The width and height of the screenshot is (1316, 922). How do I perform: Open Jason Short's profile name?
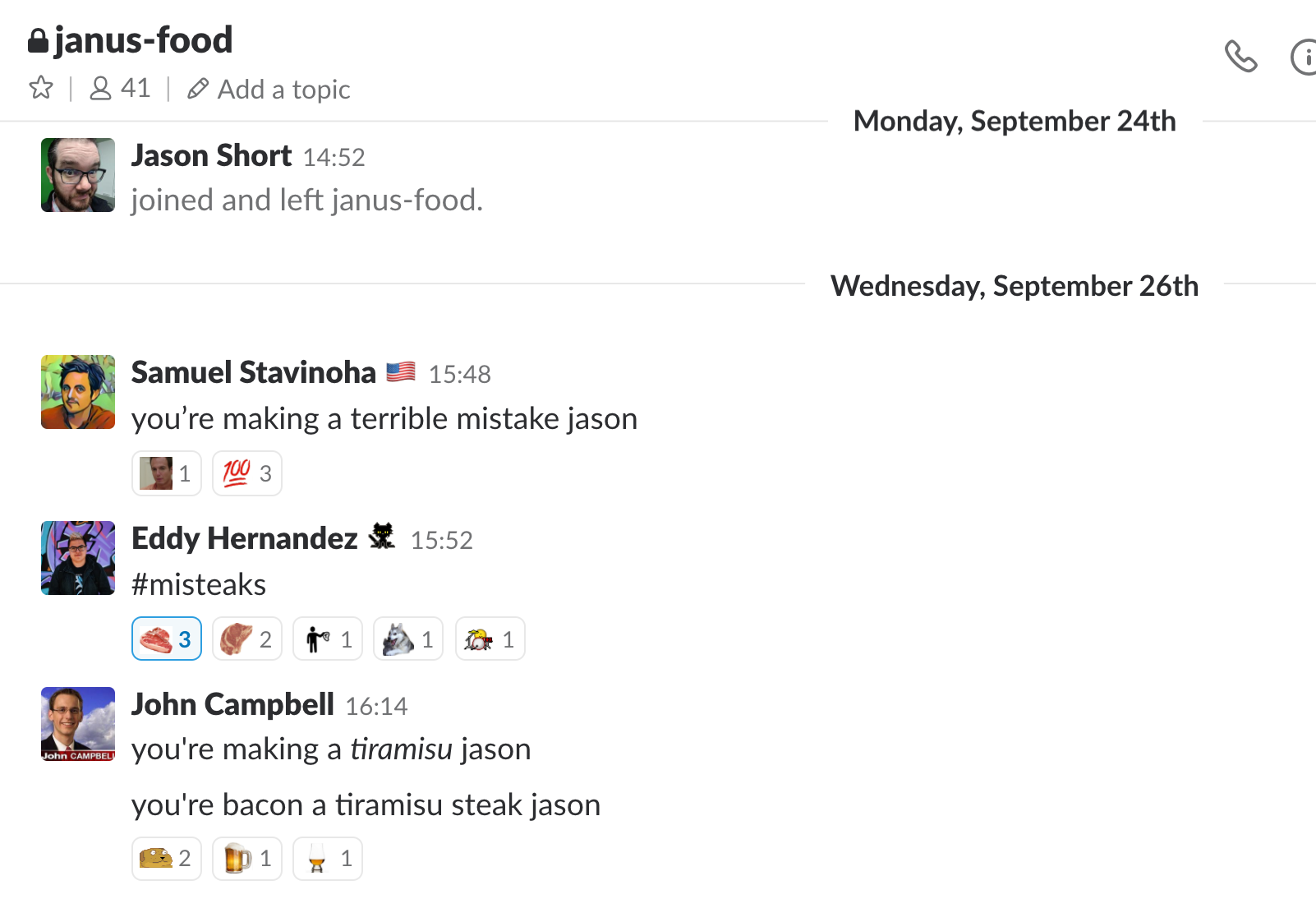point(211,155)
